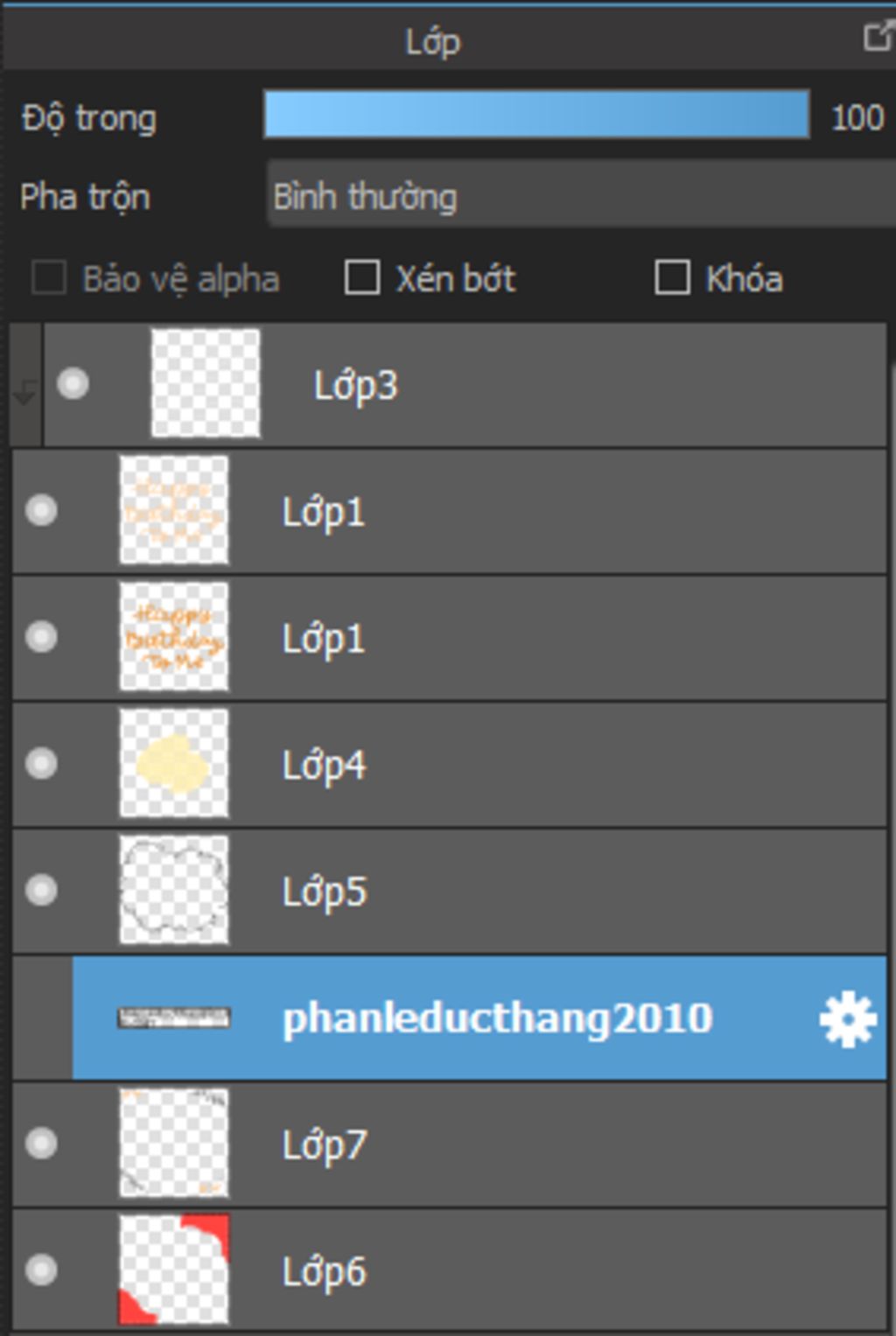Screen dimensions: 896x1336
Task: Select the Lớp3 layer
Action: click(465, 384)
